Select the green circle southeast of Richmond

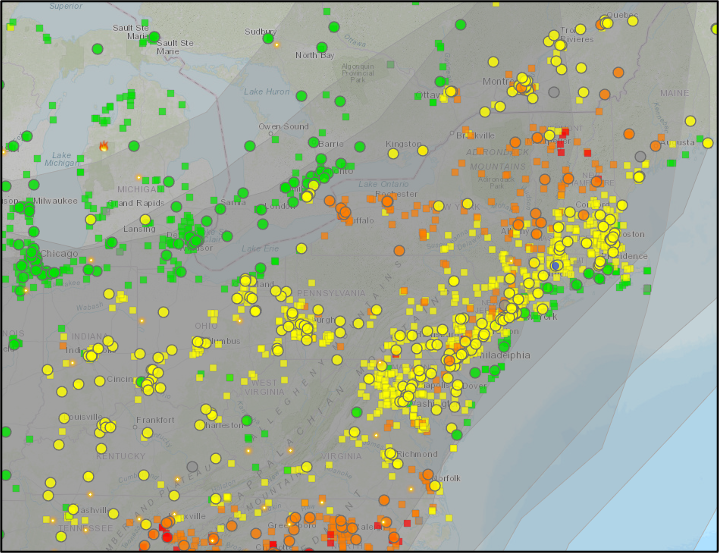(x=457, y=435)
